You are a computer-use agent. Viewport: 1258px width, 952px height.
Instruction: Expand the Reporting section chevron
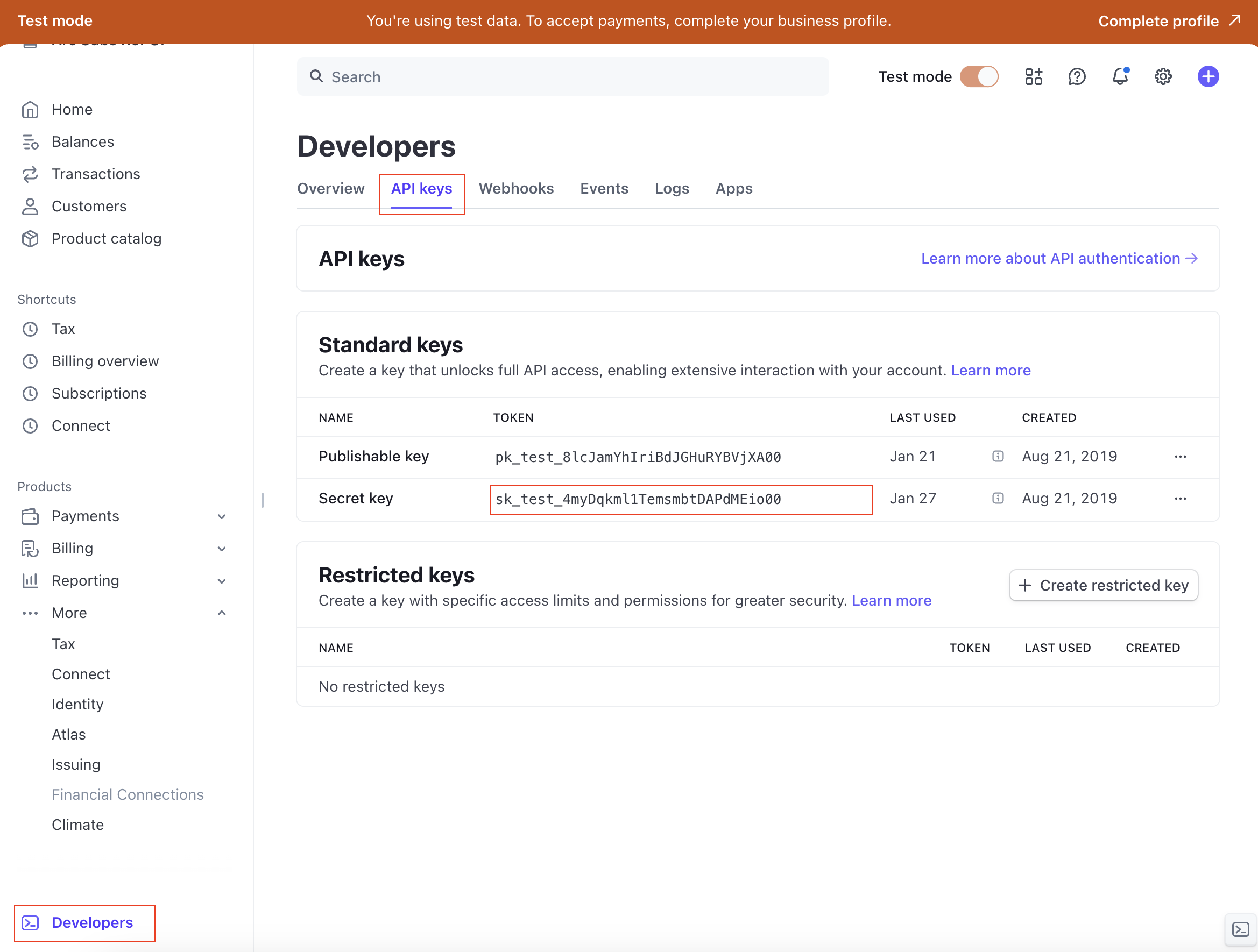(x=222, y=581)
